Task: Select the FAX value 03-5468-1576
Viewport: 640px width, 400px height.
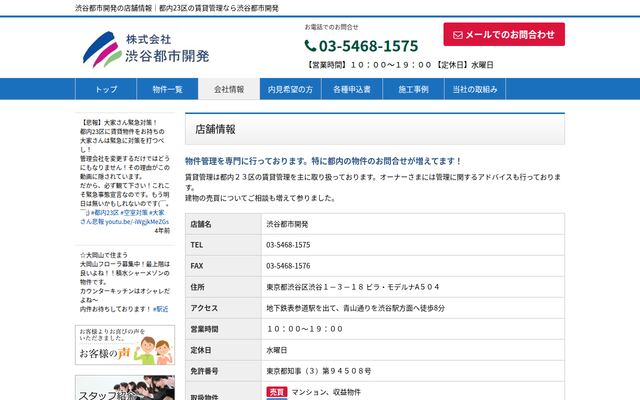Action: (288, 266)
